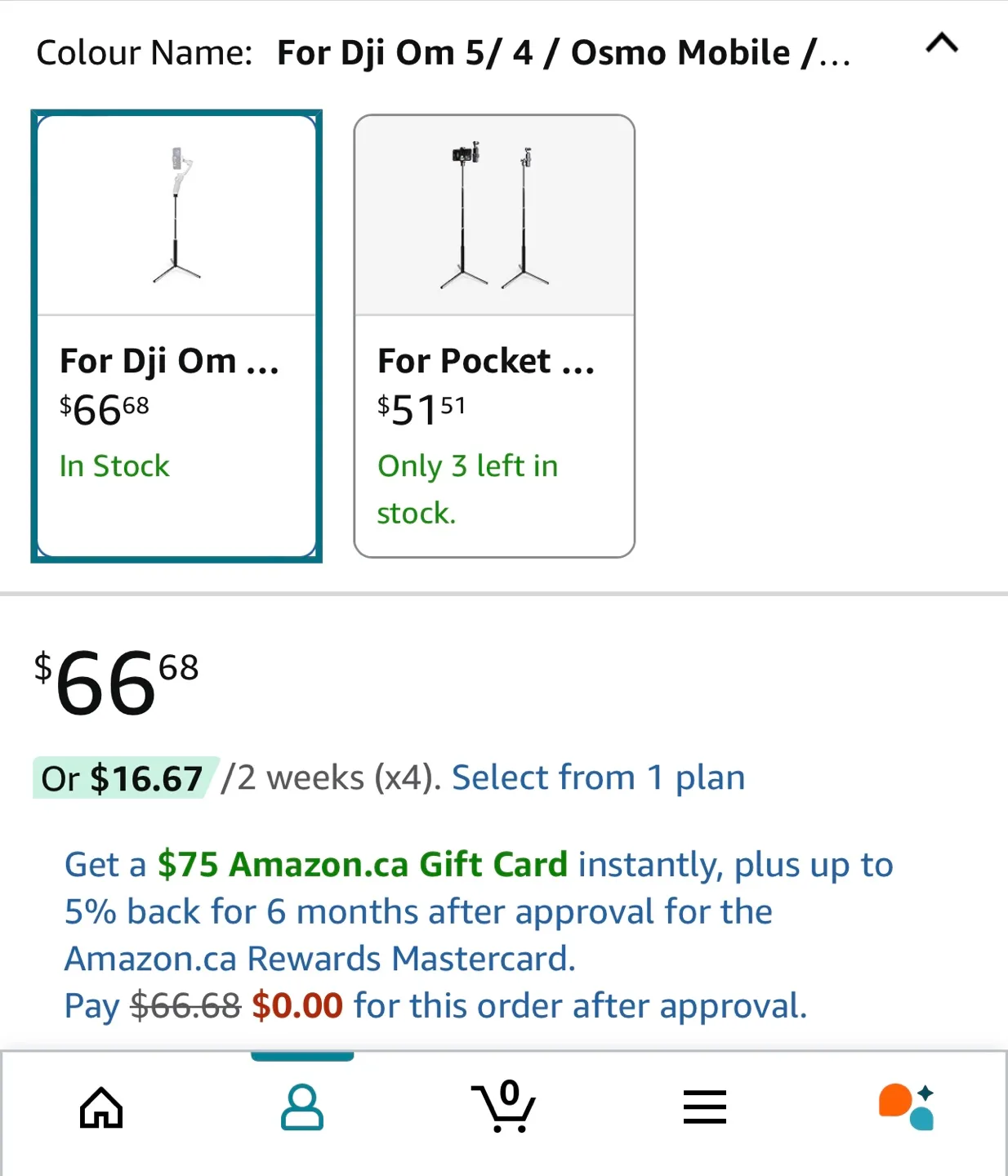The image size is (1008, 1176).
Task: Collapse the Colour Name section chevron
Action: (942, 43)
